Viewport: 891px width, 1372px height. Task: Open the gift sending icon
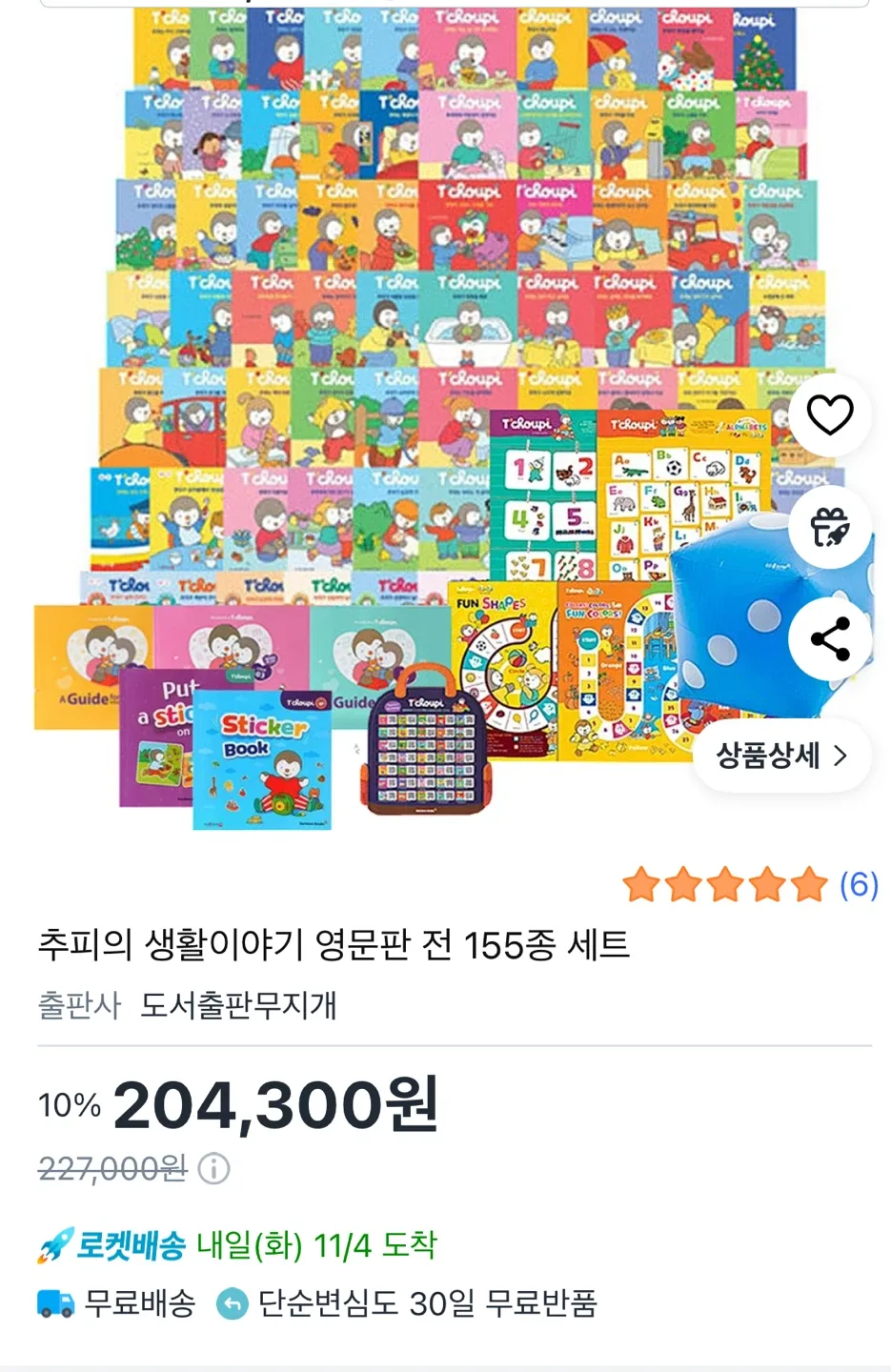(829, 527)
